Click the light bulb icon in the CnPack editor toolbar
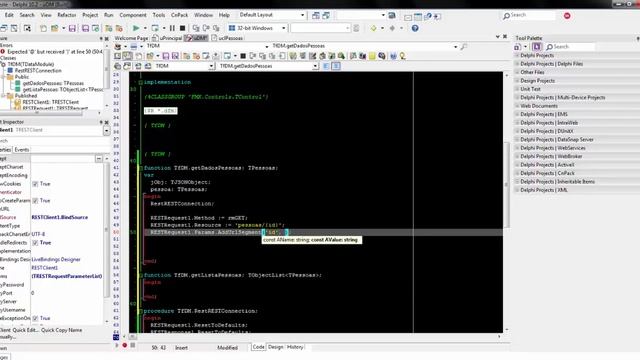The image size is (640, 360). (x=402, y=56)
